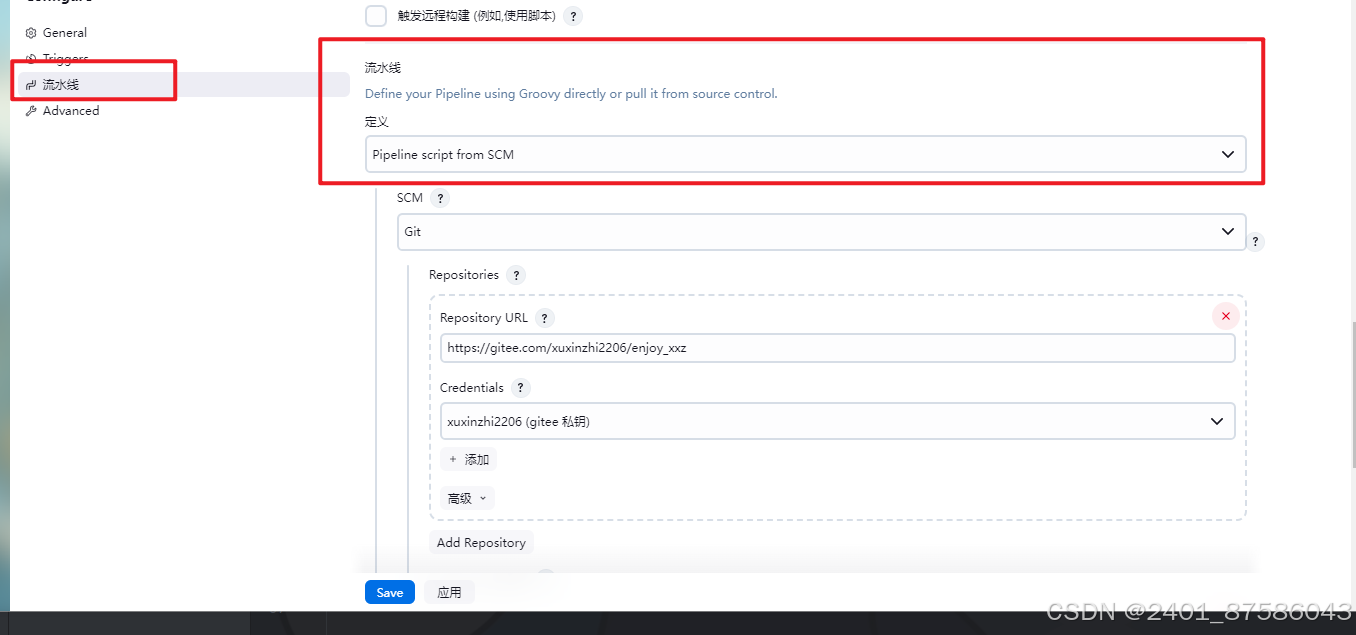
Task: Click the help icon next to Credentials
Action: (x=520, y=388)
